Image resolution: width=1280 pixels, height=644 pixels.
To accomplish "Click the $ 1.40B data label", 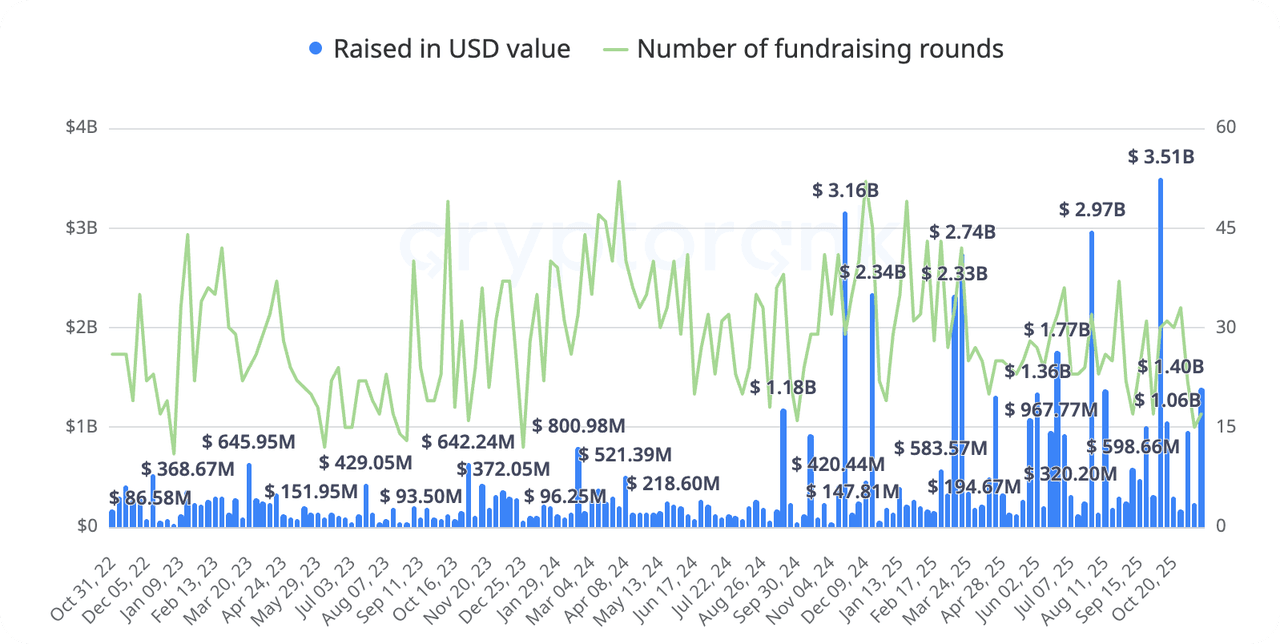I will tap(1171, 367).
